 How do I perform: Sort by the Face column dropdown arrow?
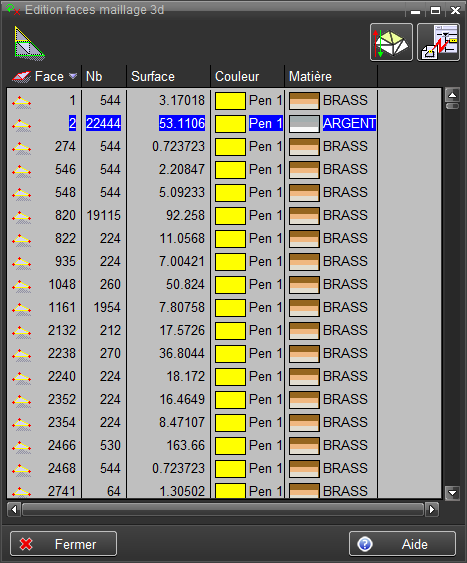click(x=73, y=76)
